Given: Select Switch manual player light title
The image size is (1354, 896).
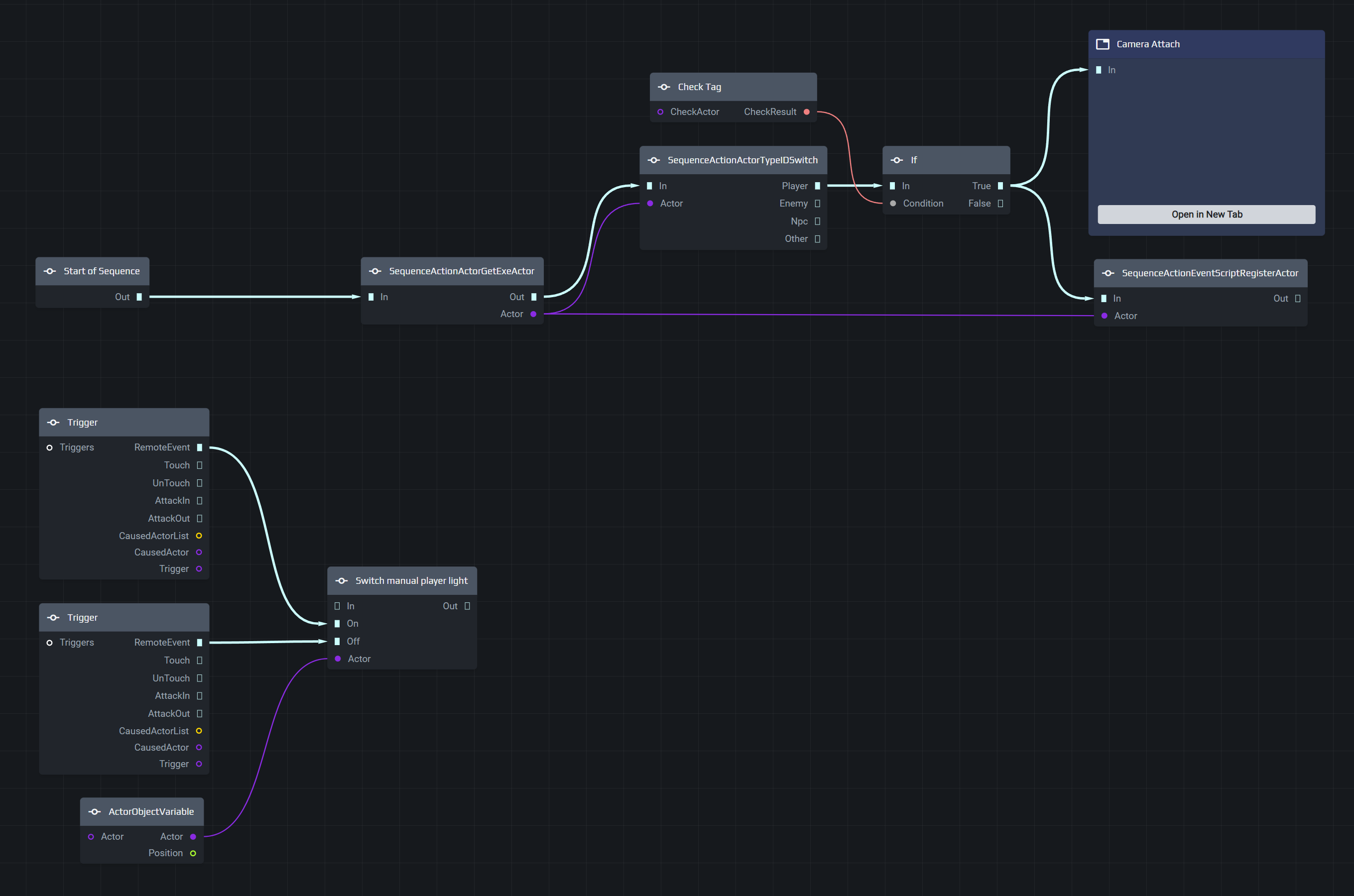Looking at the screenshot, I should 411,580.
